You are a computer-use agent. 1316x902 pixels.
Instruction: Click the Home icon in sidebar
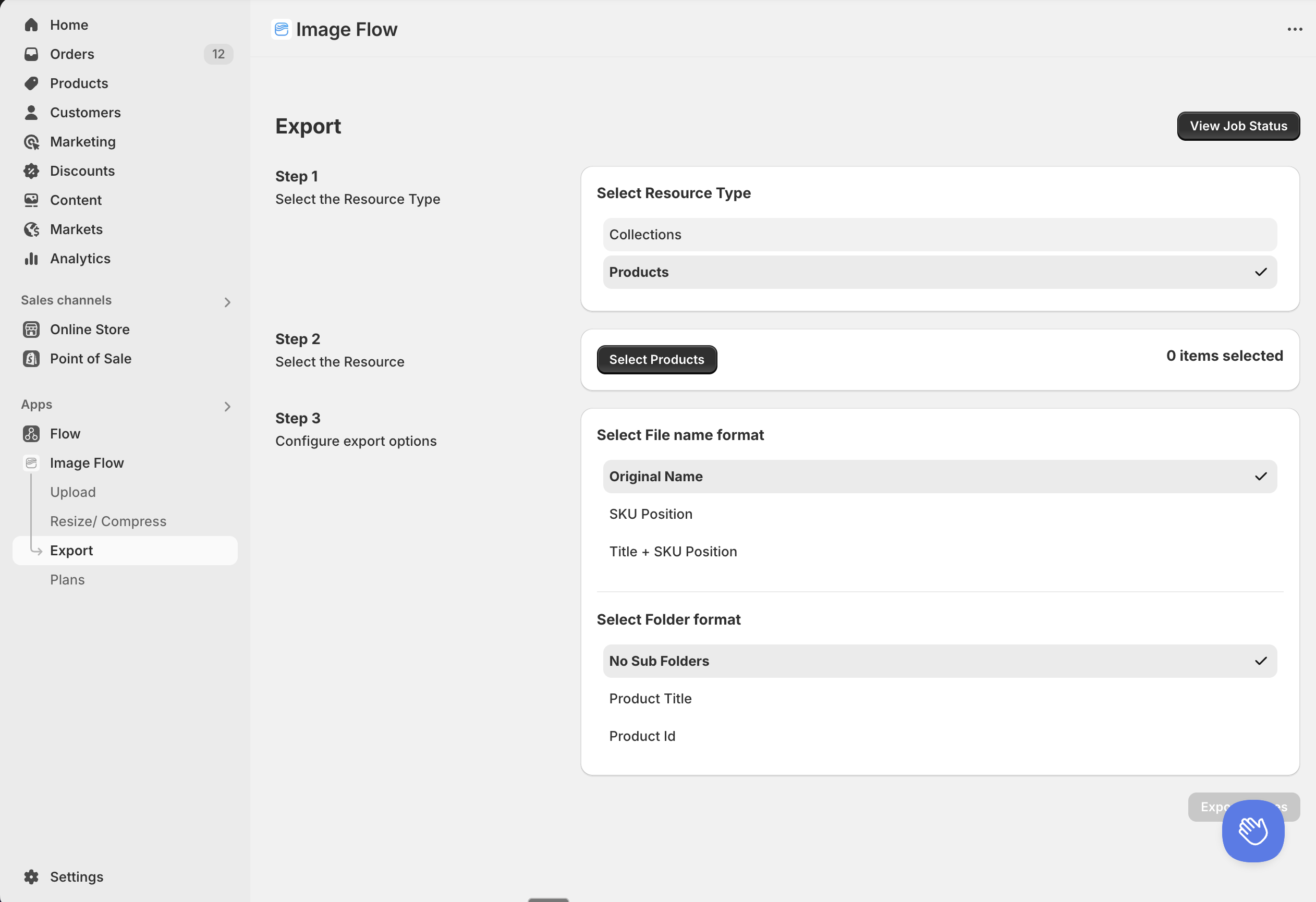pyautogui.click(x=31, y=25)
